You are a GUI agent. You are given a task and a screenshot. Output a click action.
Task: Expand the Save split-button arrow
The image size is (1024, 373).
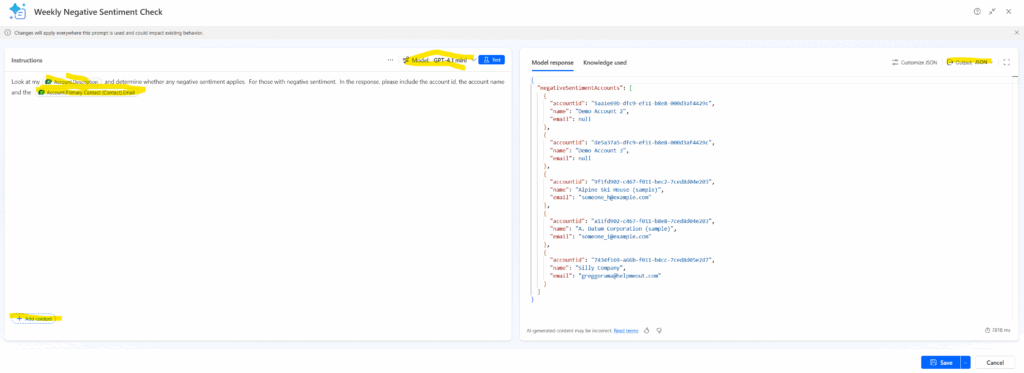(x=965, y=363)
